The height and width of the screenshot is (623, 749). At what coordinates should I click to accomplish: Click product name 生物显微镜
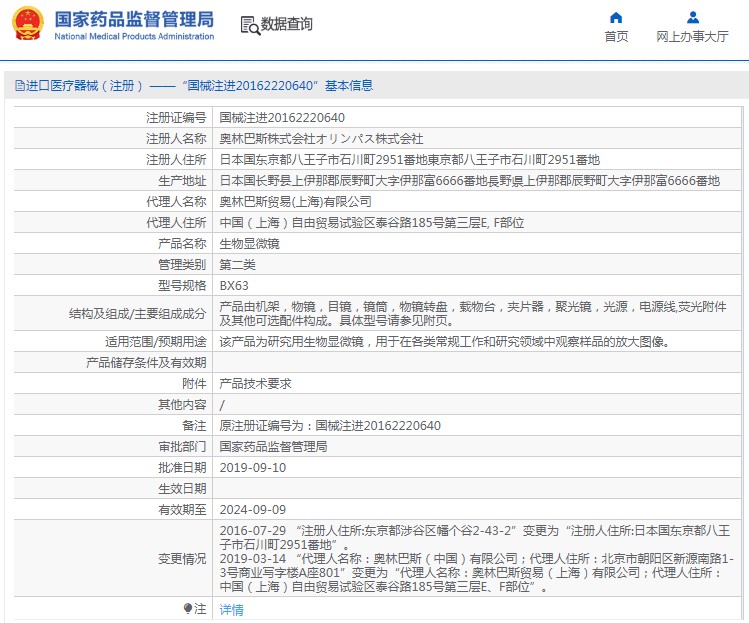(x=249, y=244)
